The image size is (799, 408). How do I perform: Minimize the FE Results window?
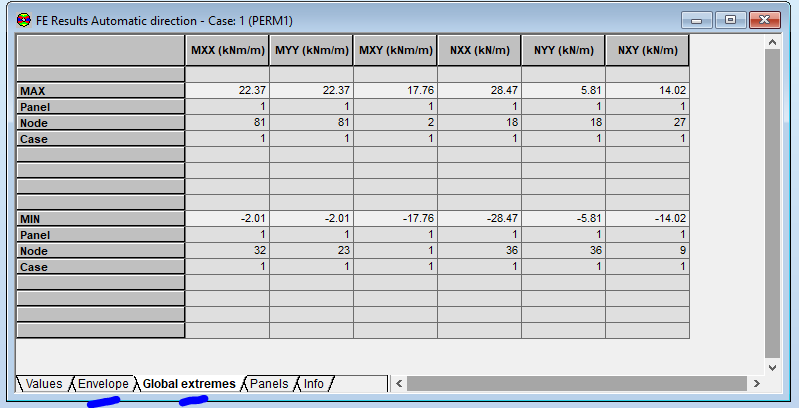(x=697, y=20)
